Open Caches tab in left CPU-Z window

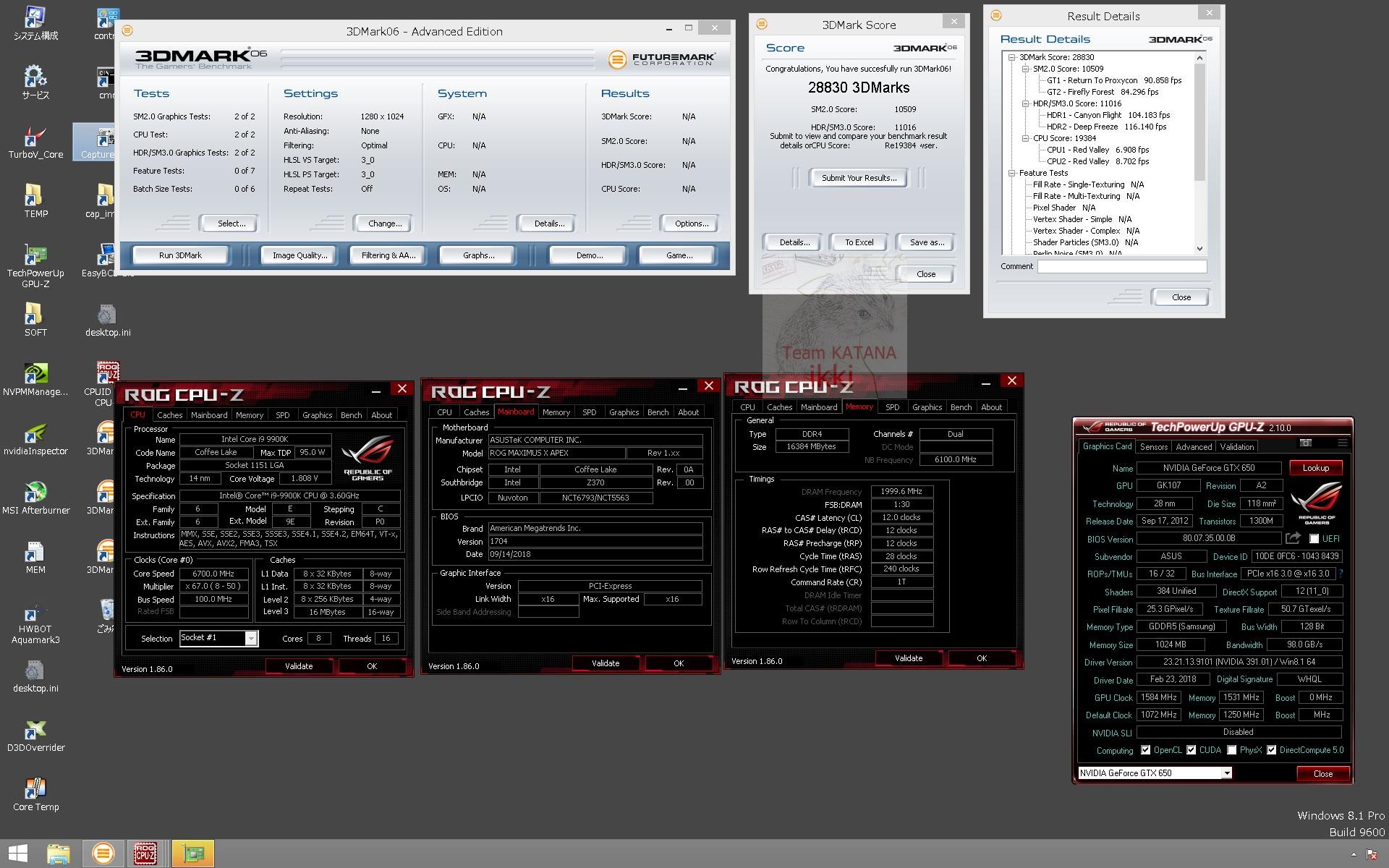click(x=170, y=415)
